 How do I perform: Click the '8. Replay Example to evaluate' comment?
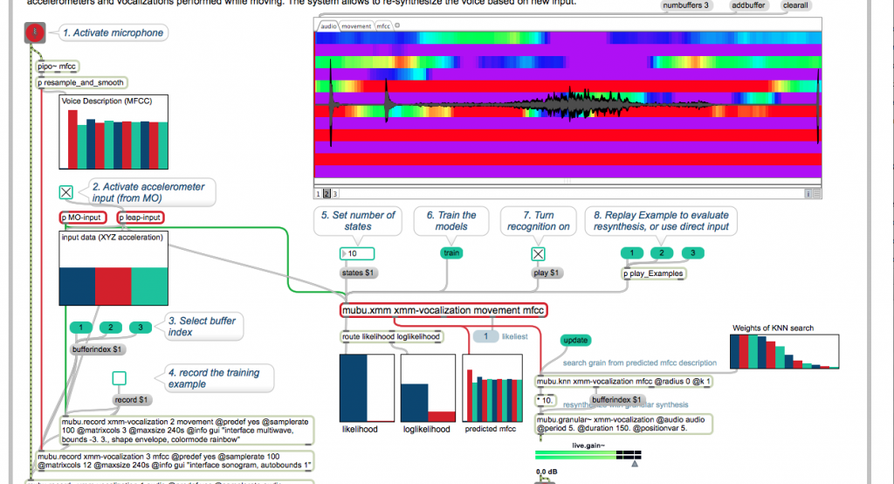661,221
